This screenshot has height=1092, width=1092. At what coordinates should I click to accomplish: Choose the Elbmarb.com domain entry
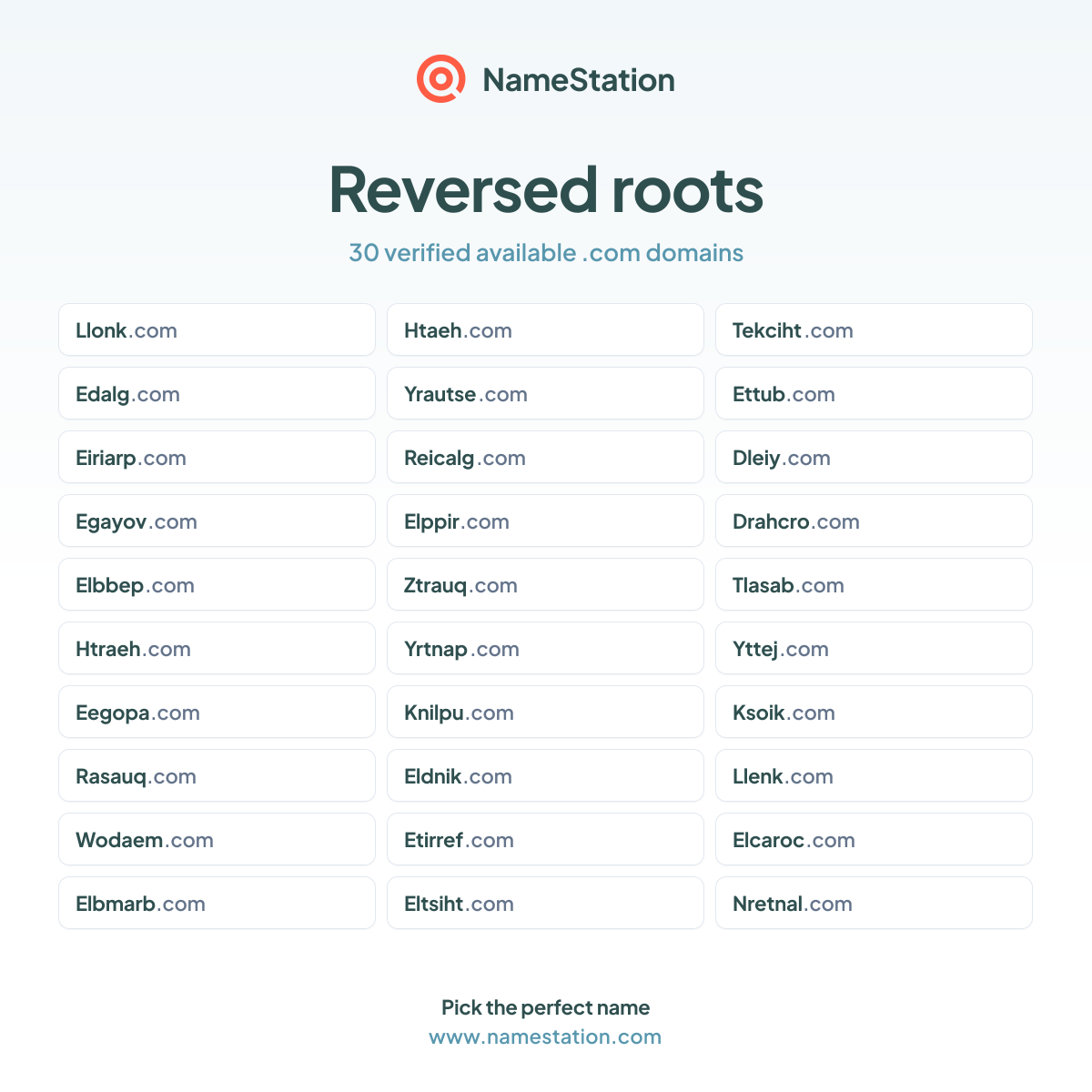click(x=217, y=903)
